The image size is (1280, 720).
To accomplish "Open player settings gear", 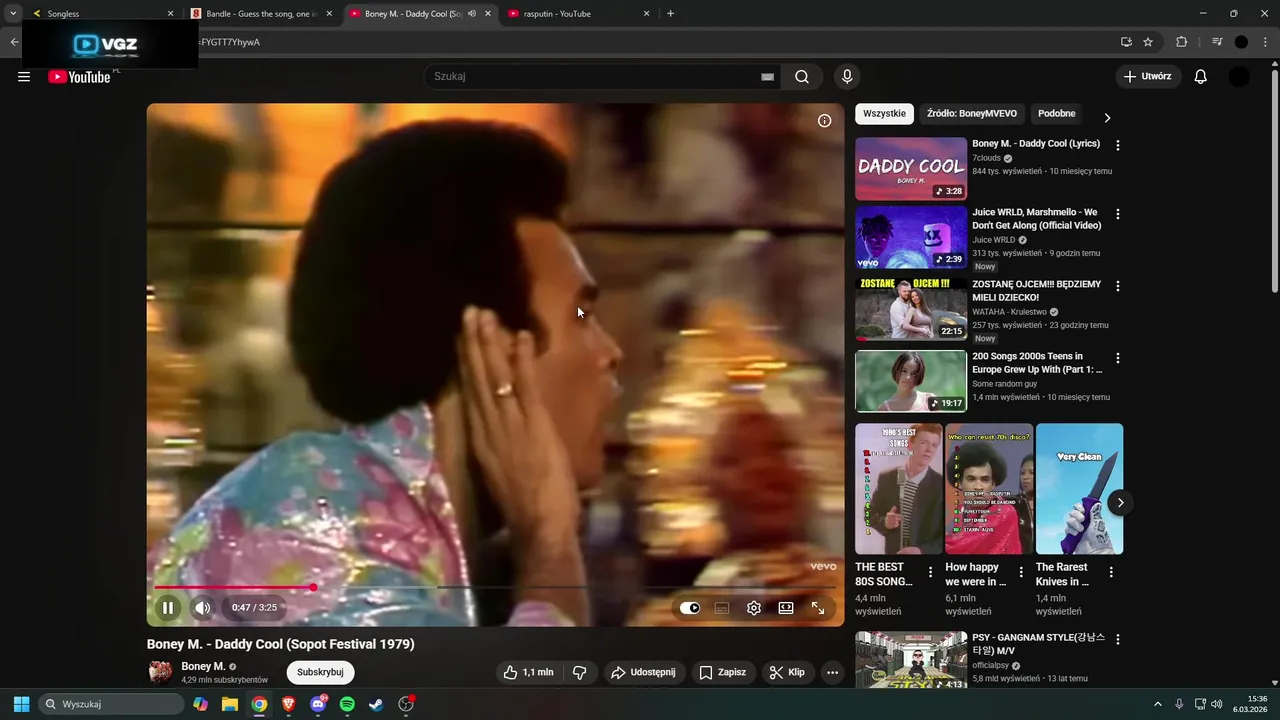I will click(754, 607).
